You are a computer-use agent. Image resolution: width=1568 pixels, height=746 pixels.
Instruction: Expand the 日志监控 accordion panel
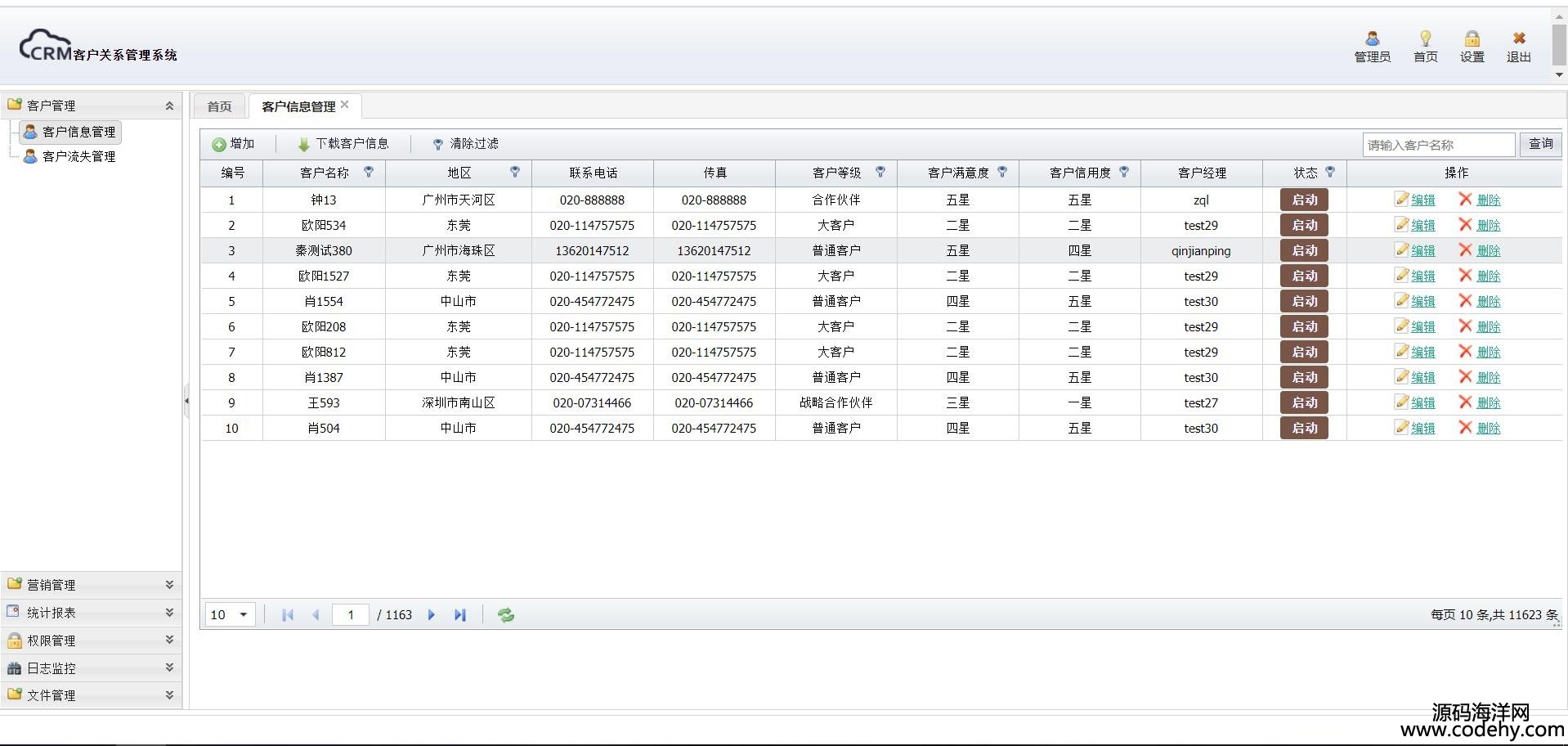[169, 667]
